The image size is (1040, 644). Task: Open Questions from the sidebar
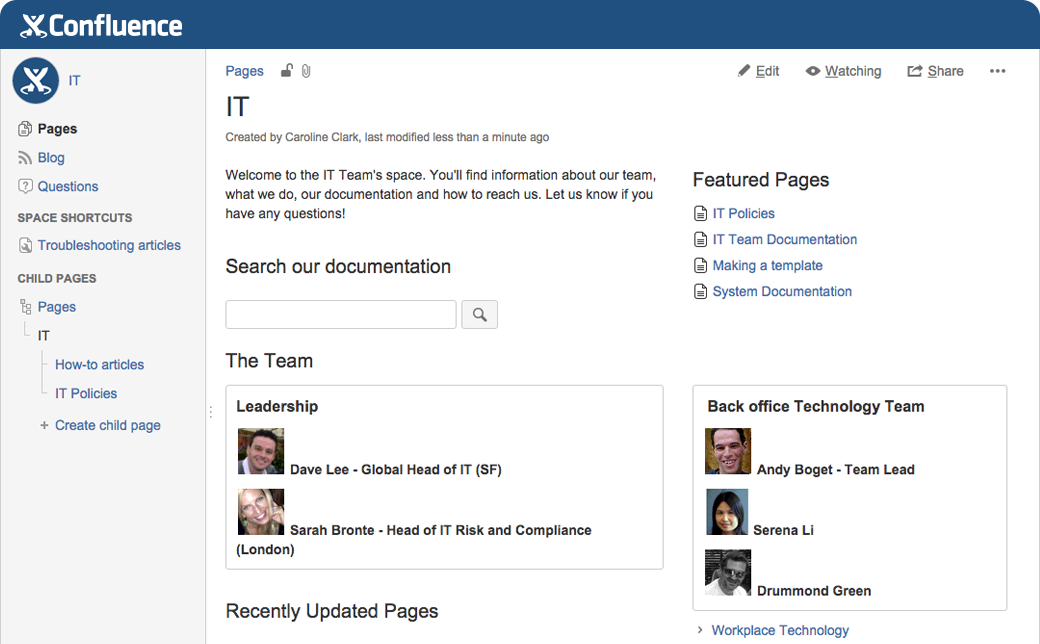[x=67, y=187]
